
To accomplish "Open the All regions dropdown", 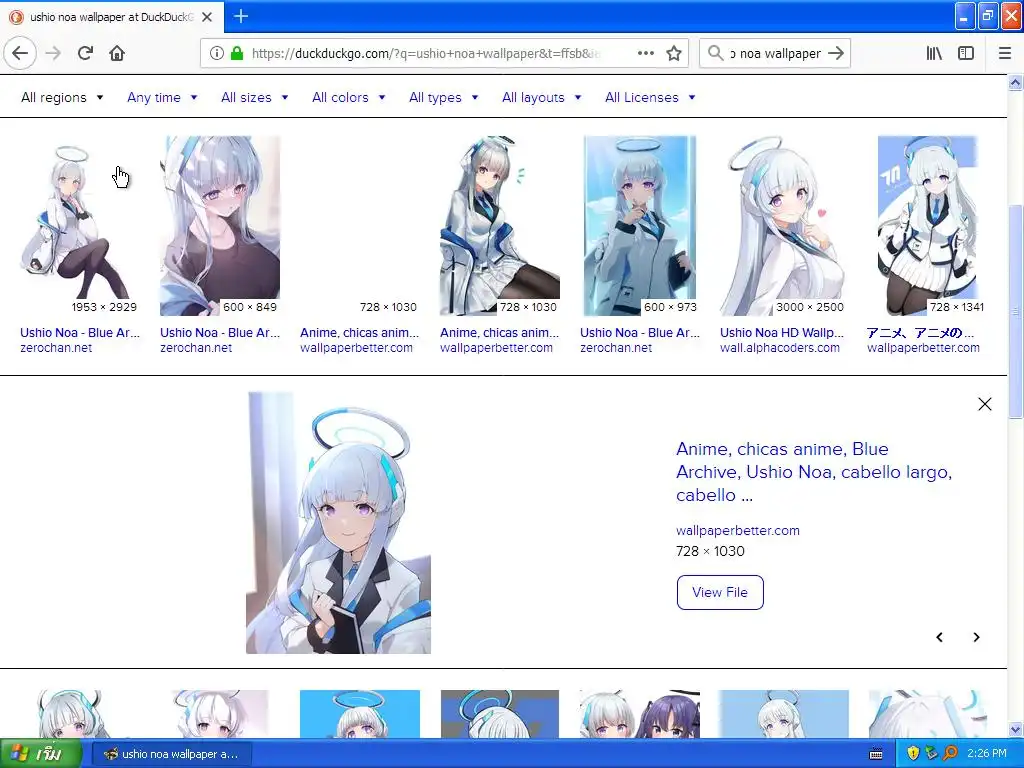I will [62, 97].
